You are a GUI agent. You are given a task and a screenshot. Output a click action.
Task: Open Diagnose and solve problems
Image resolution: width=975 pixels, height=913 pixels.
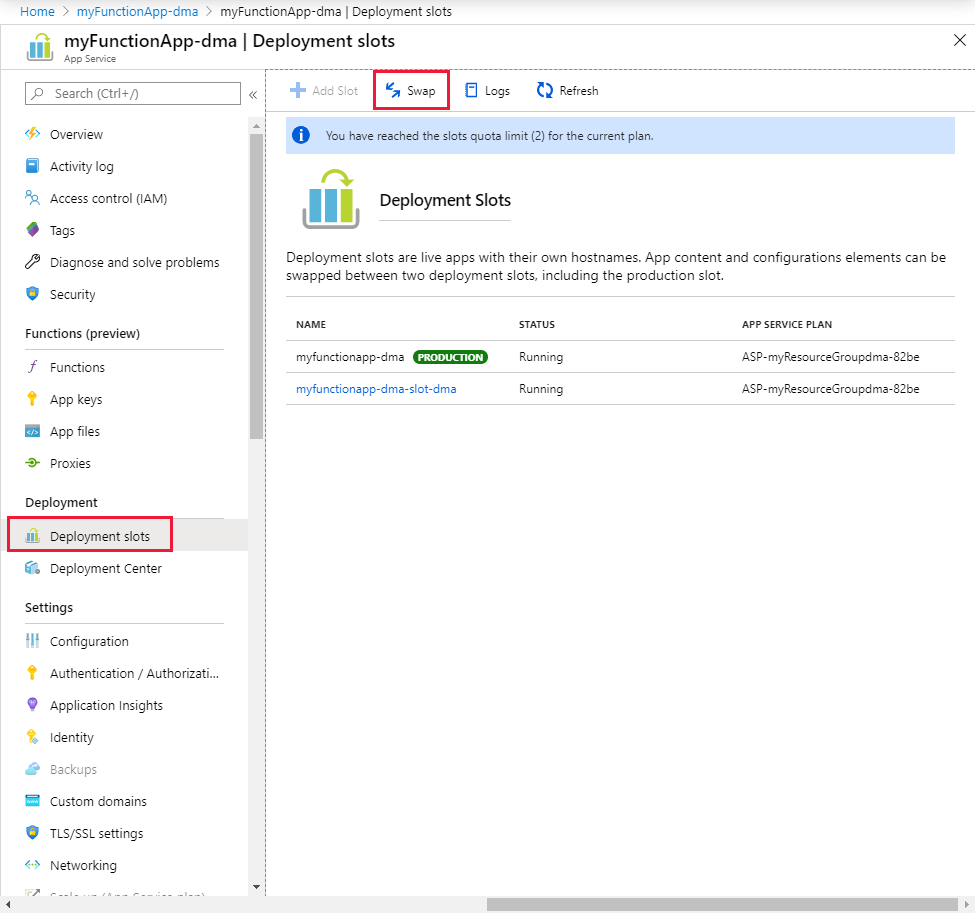click(x=134, y=262)
